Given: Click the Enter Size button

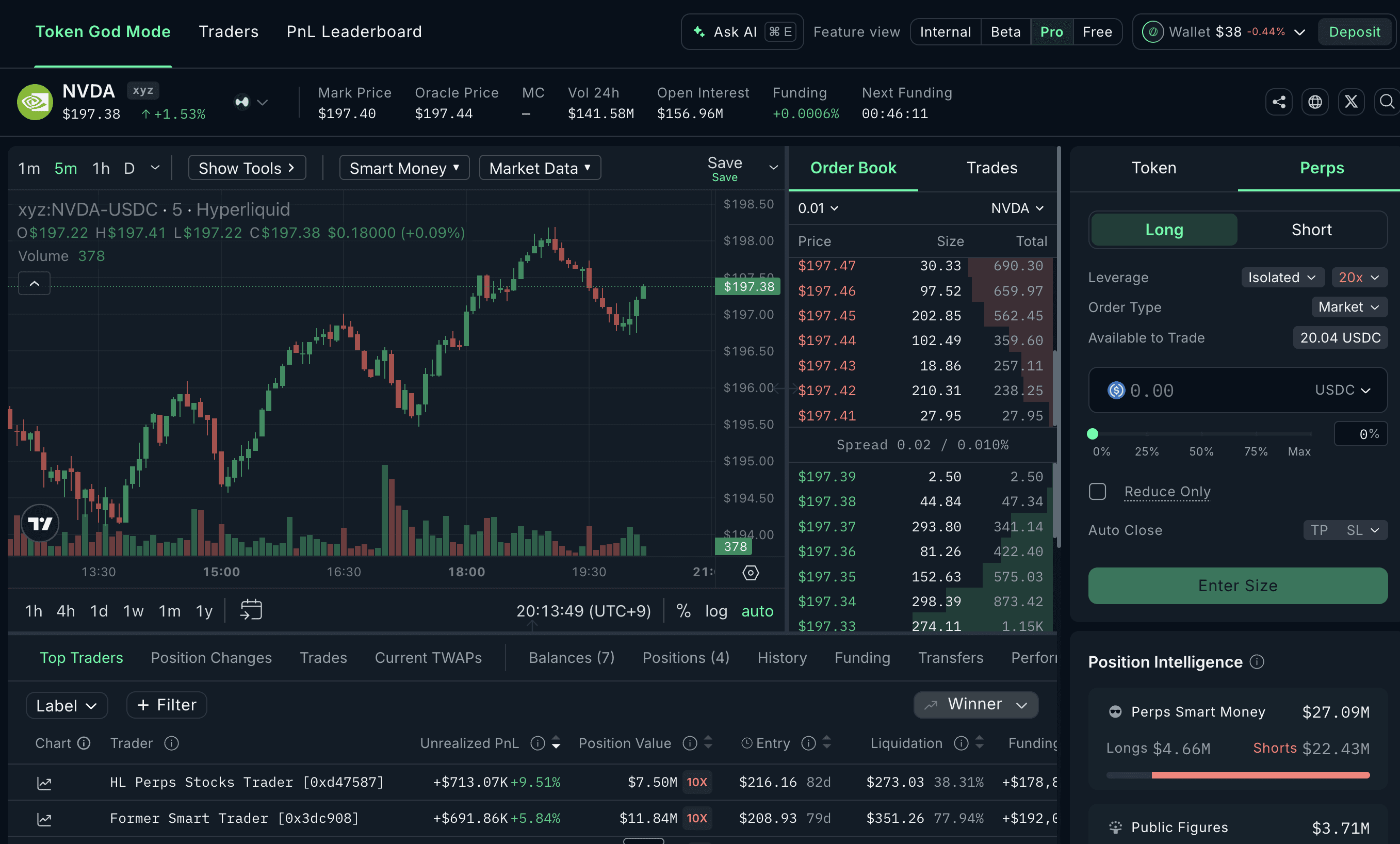Looking at the screenshot, I should pos(1238,586).
